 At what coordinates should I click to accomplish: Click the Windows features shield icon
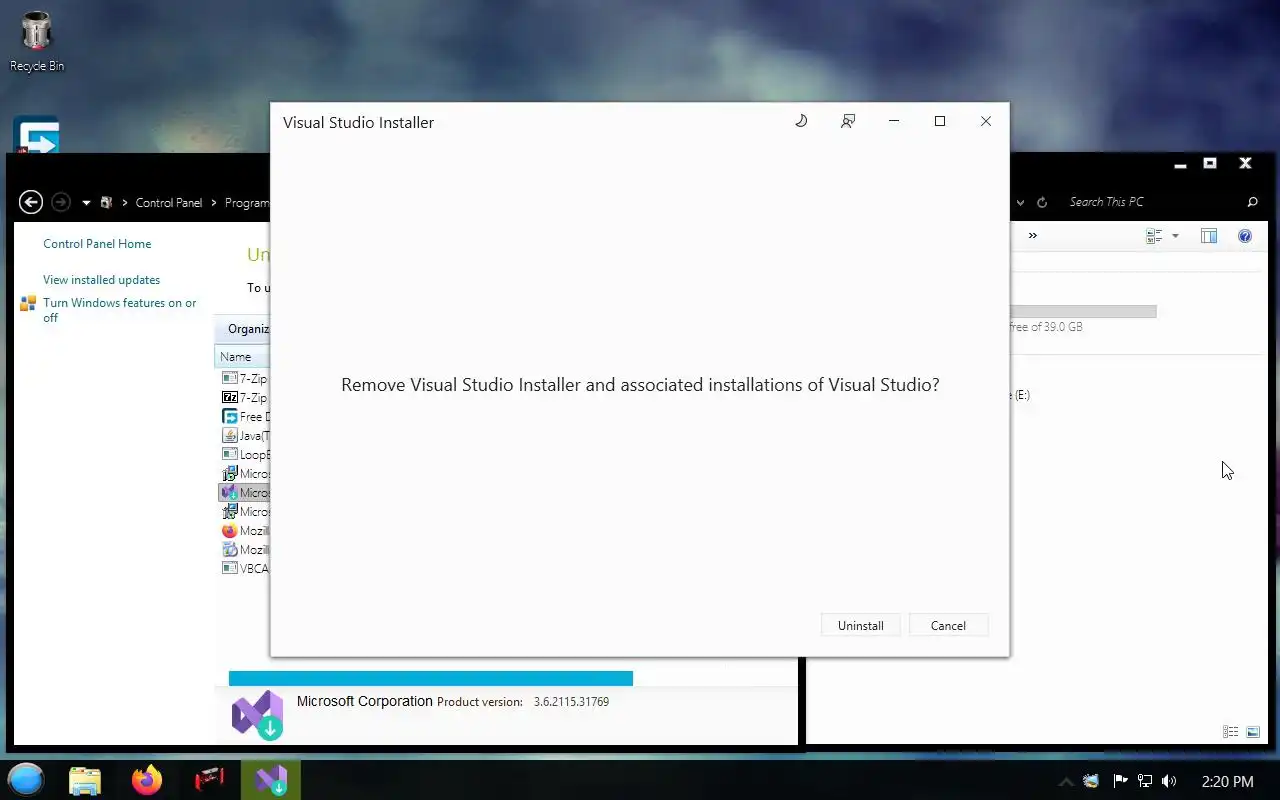[x=28, y=303]
